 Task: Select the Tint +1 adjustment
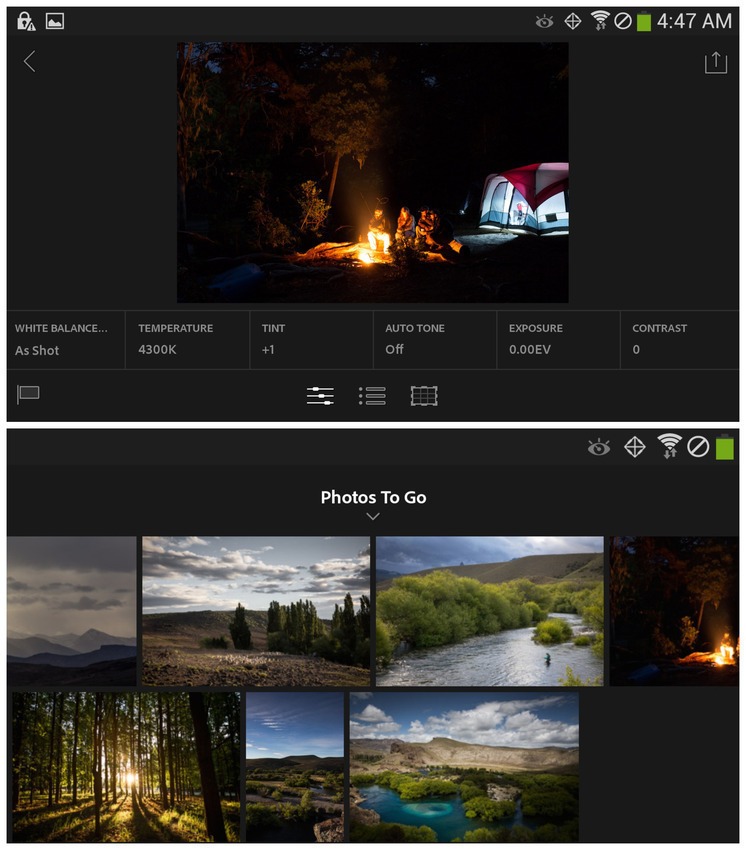[x=311, y=340]
